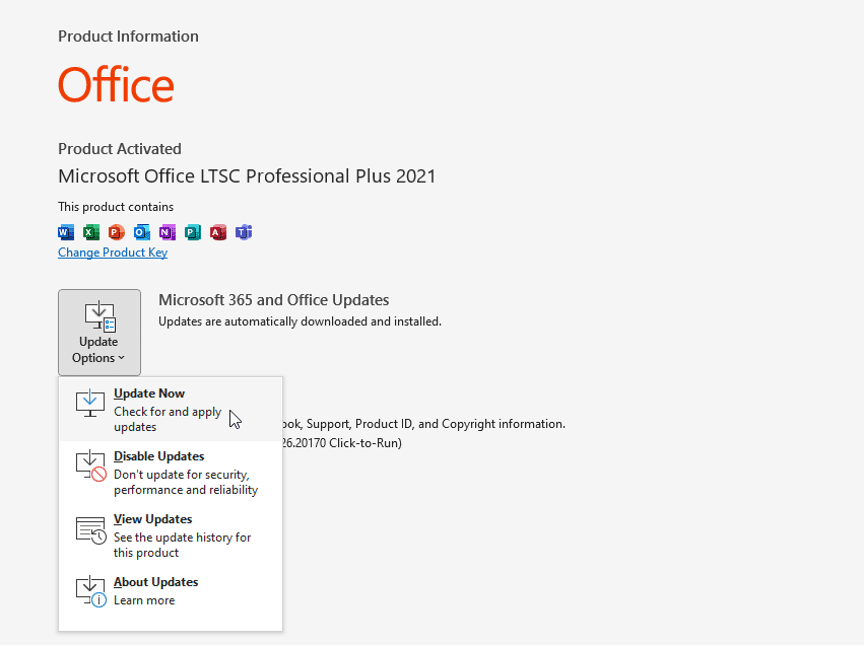This screenshot has width=864, height=646.
Task: Click the Click-to-Run version text
Action: point(342,443)
